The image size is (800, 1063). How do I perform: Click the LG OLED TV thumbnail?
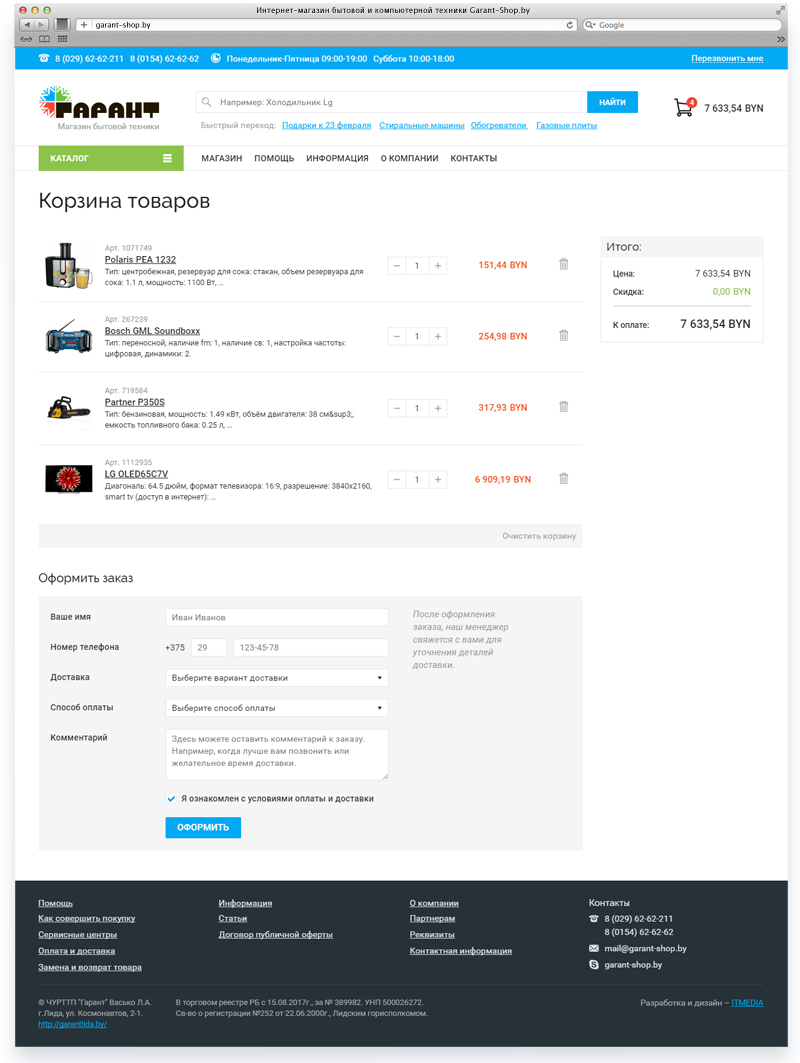click(68, 479)
